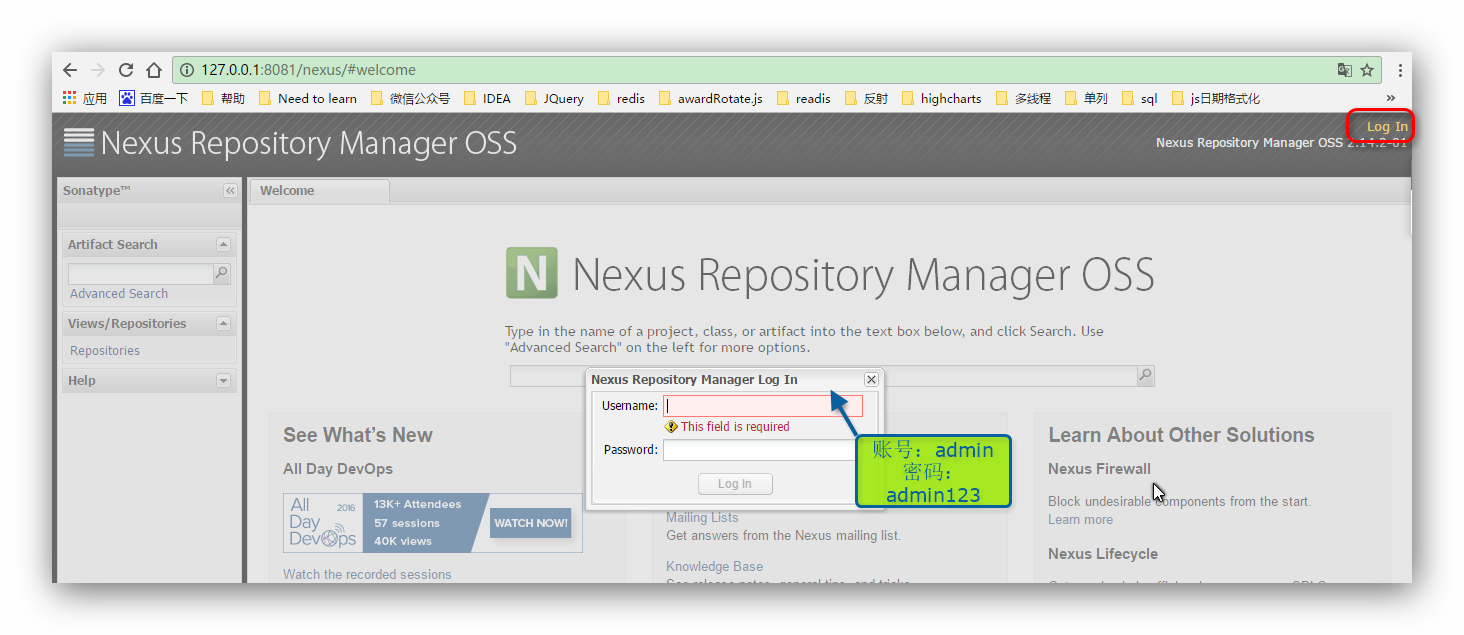1464x635 pixels.
Task: Open the 微信公众号 bookmark folder
Action: [410, 98]
